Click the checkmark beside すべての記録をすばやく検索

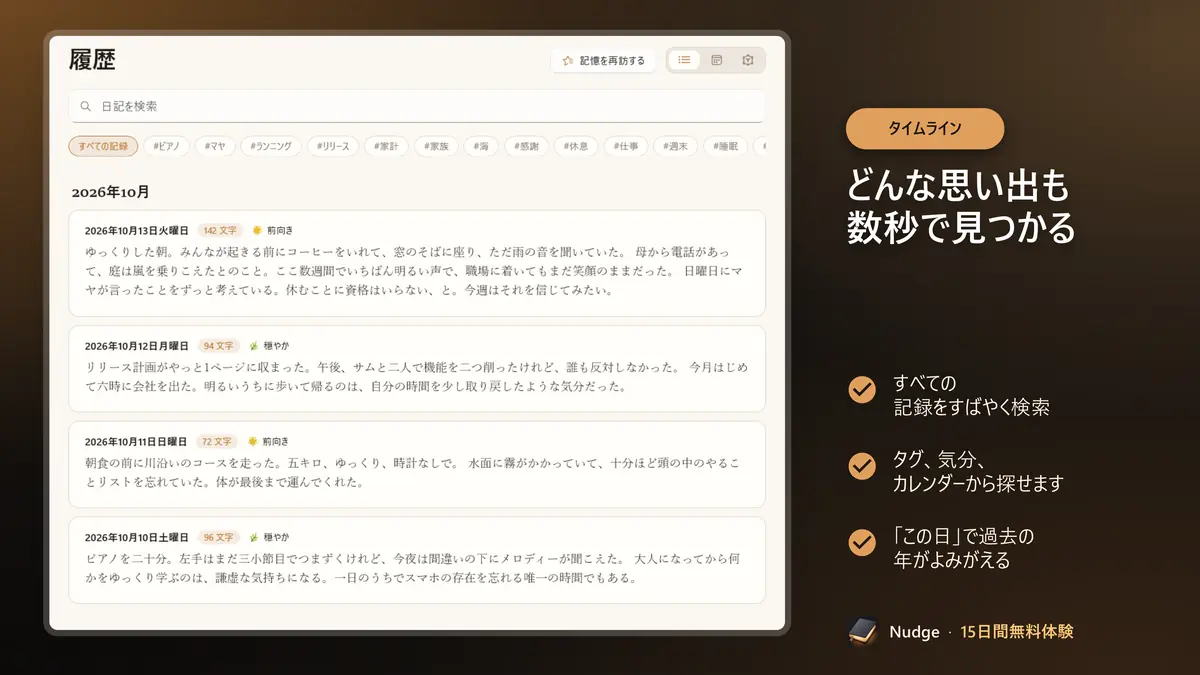(862, 390)
